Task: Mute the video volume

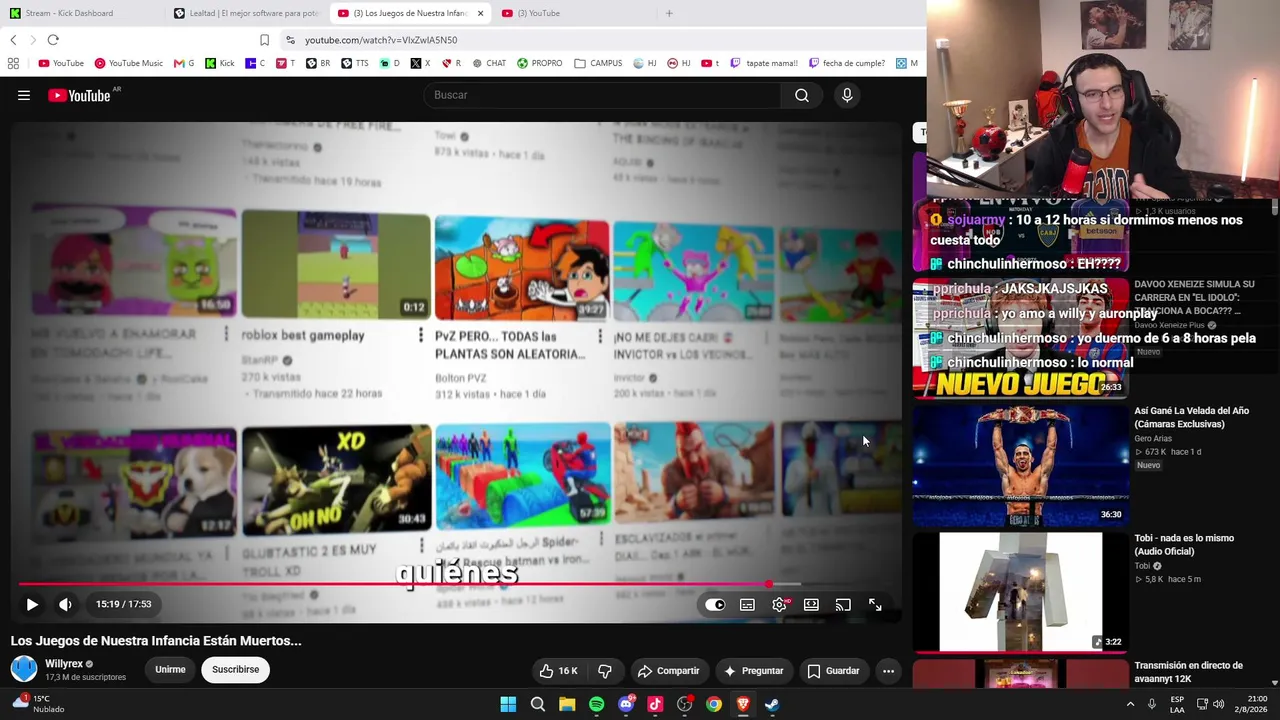Action: tap(65, 604)
